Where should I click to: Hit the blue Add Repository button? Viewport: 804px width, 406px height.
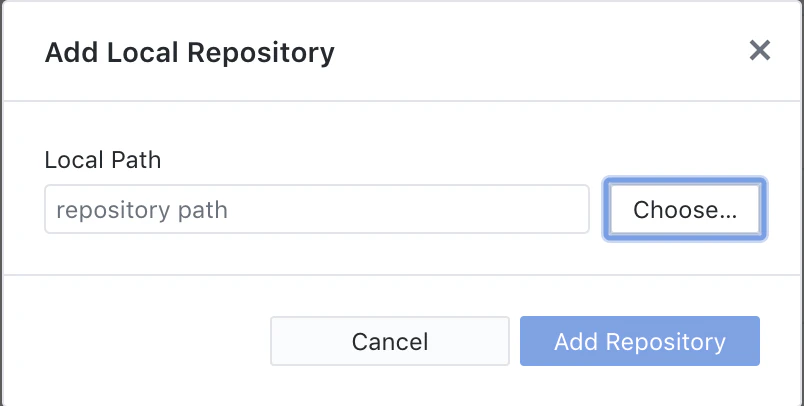click(639, 341)
